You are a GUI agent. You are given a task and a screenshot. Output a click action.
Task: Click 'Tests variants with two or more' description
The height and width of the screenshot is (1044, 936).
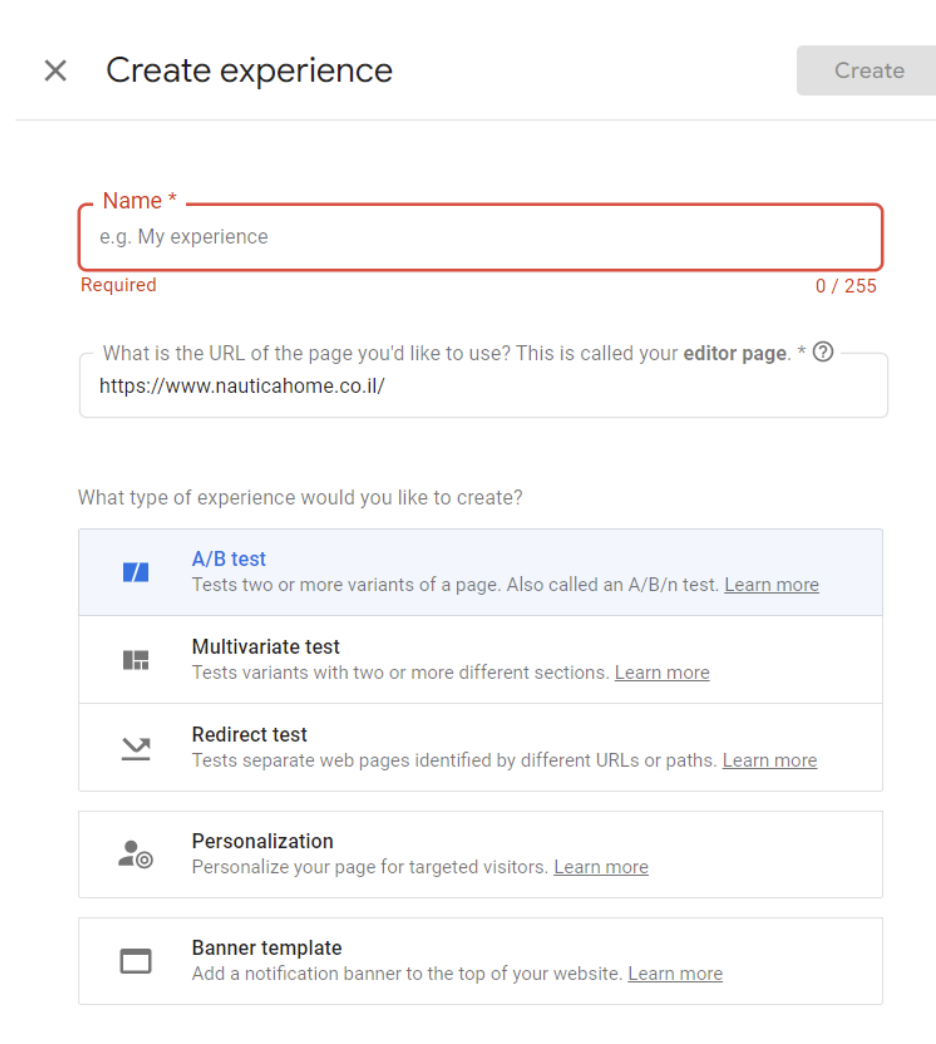point(401,672)
